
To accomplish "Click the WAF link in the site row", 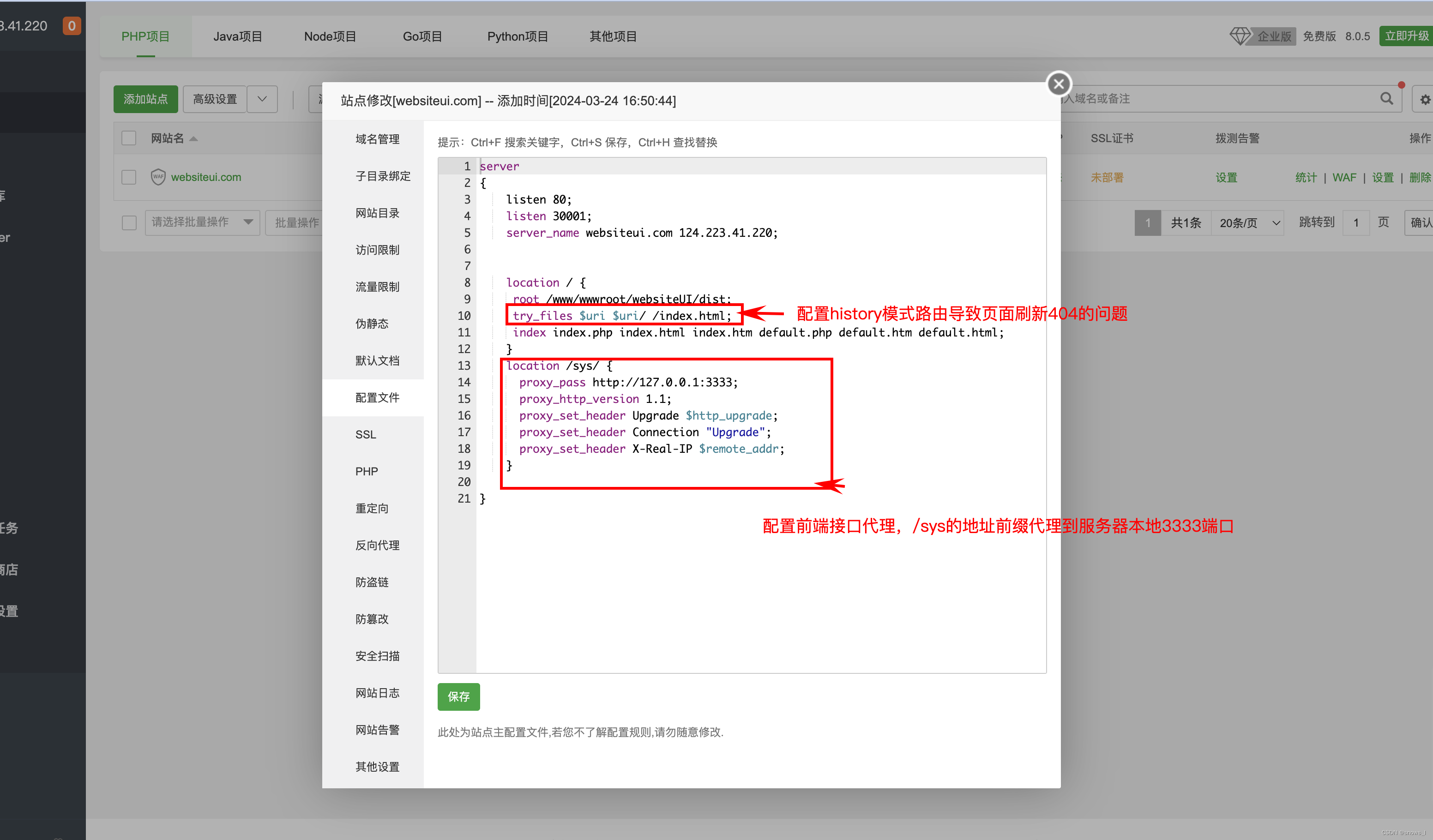I will point(1344,178).
